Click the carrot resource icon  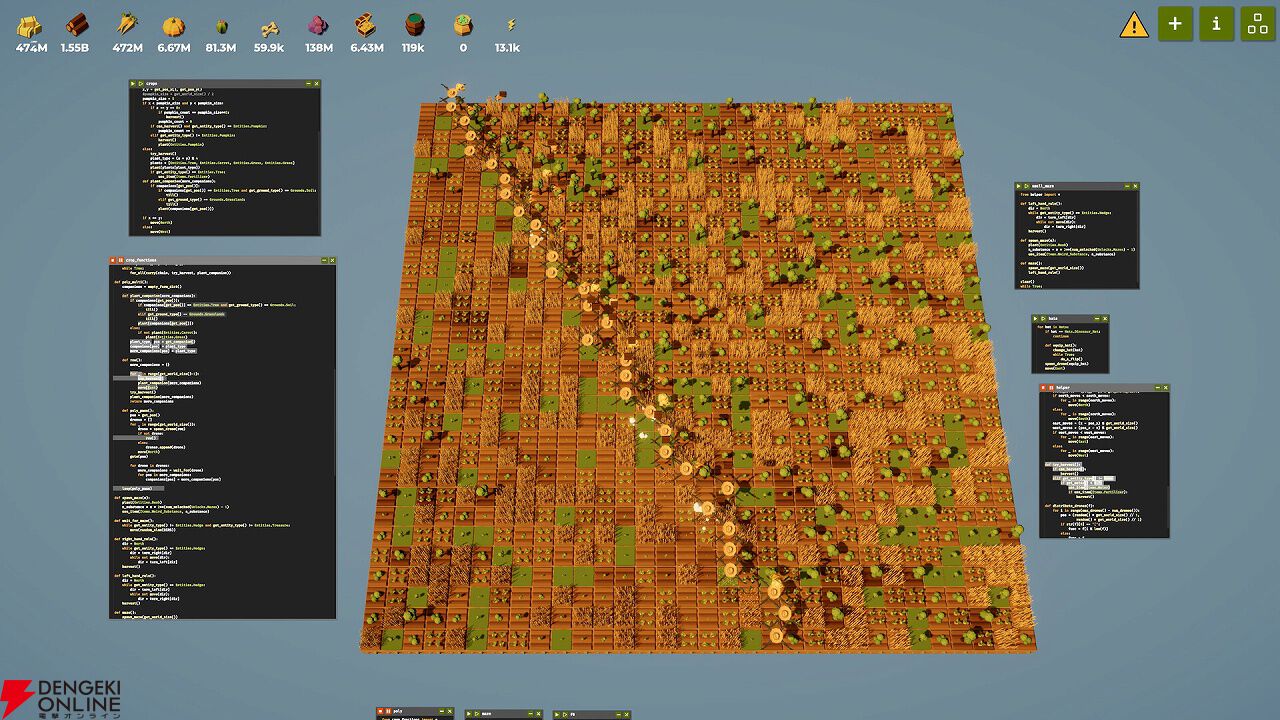coord(127,25)
